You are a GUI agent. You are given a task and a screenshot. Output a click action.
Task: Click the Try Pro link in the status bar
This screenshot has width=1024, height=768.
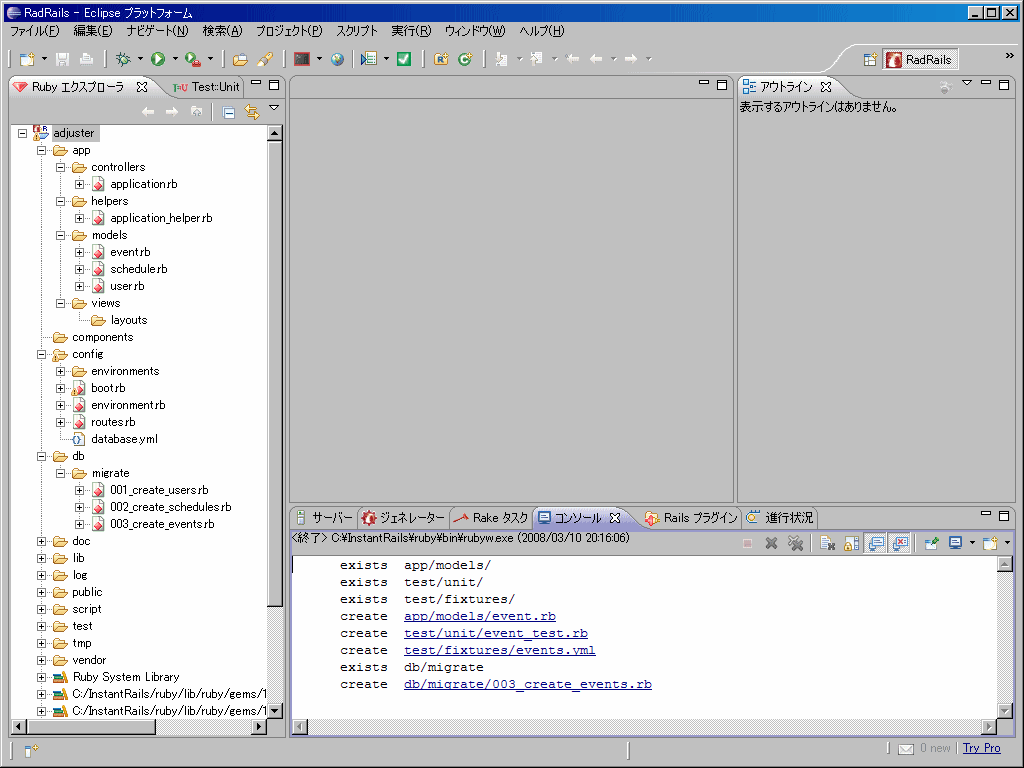[x=981, y=748]
